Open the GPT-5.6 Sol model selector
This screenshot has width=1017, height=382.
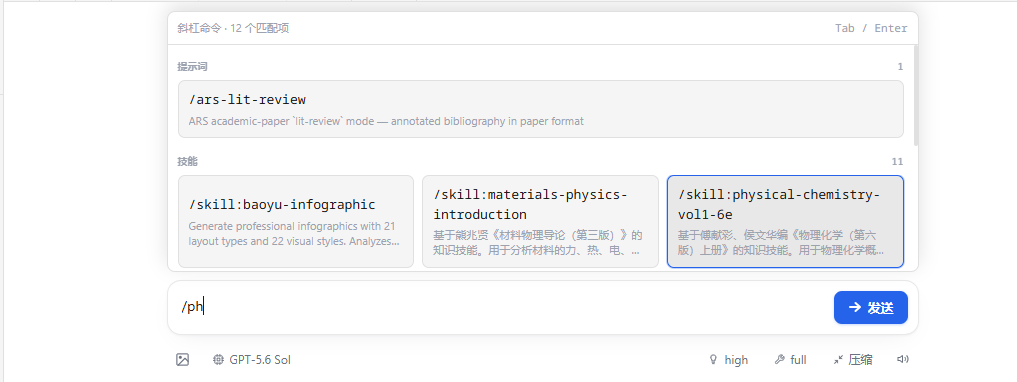252,359
